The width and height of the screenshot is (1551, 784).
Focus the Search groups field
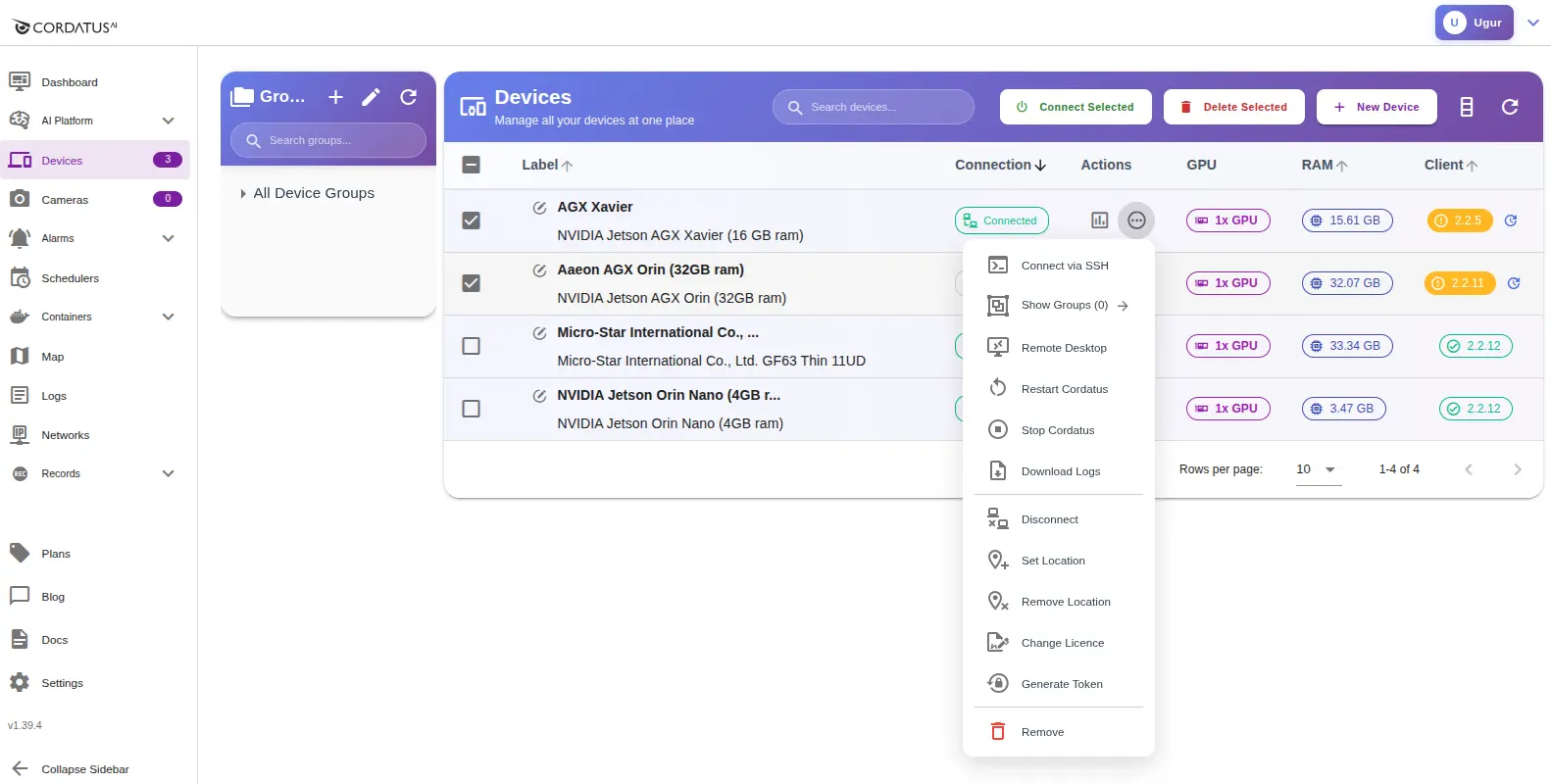[328, 140]
